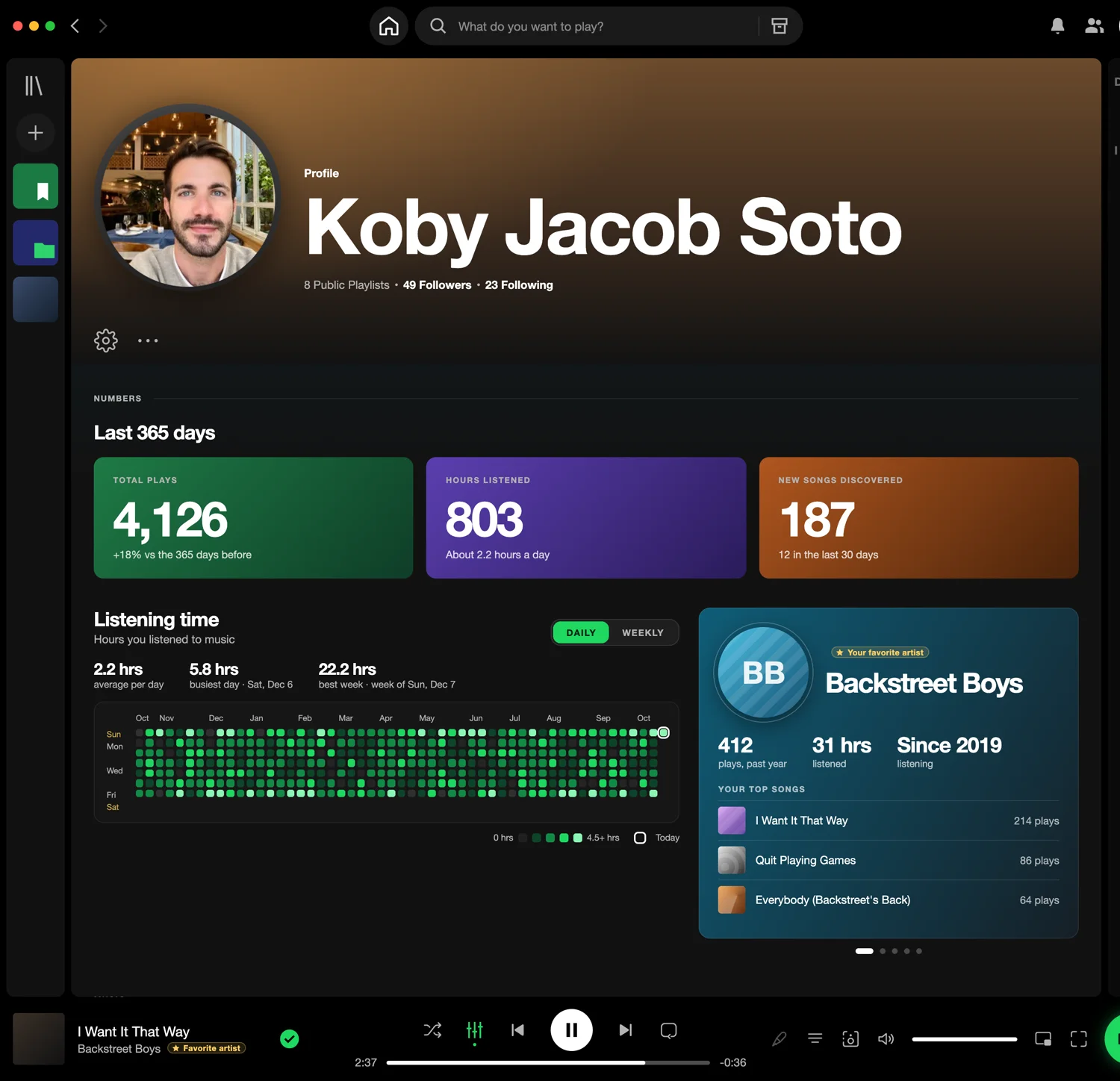
Task: Toggle shuffle playback
Action: click(x=432, y=1030)
